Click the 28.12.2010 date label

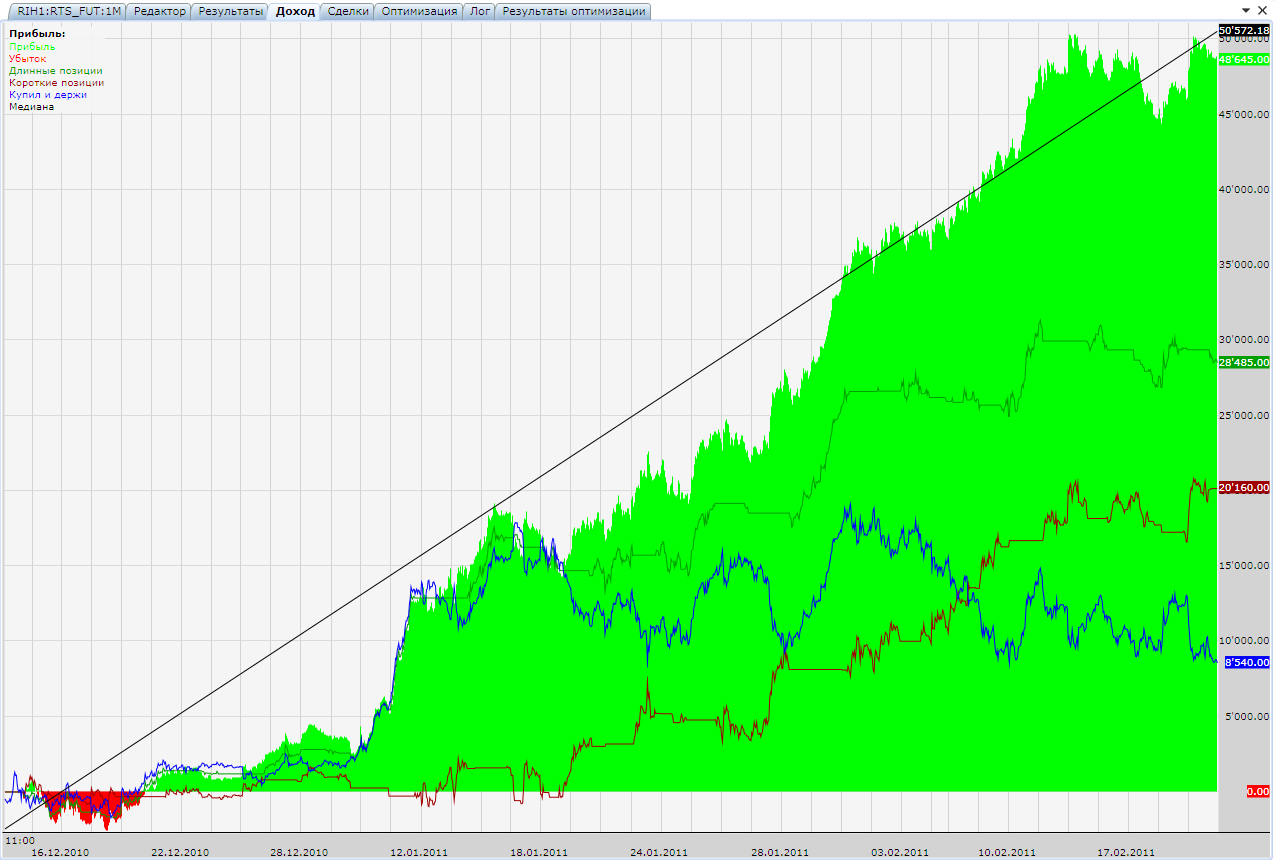(299, 853)
